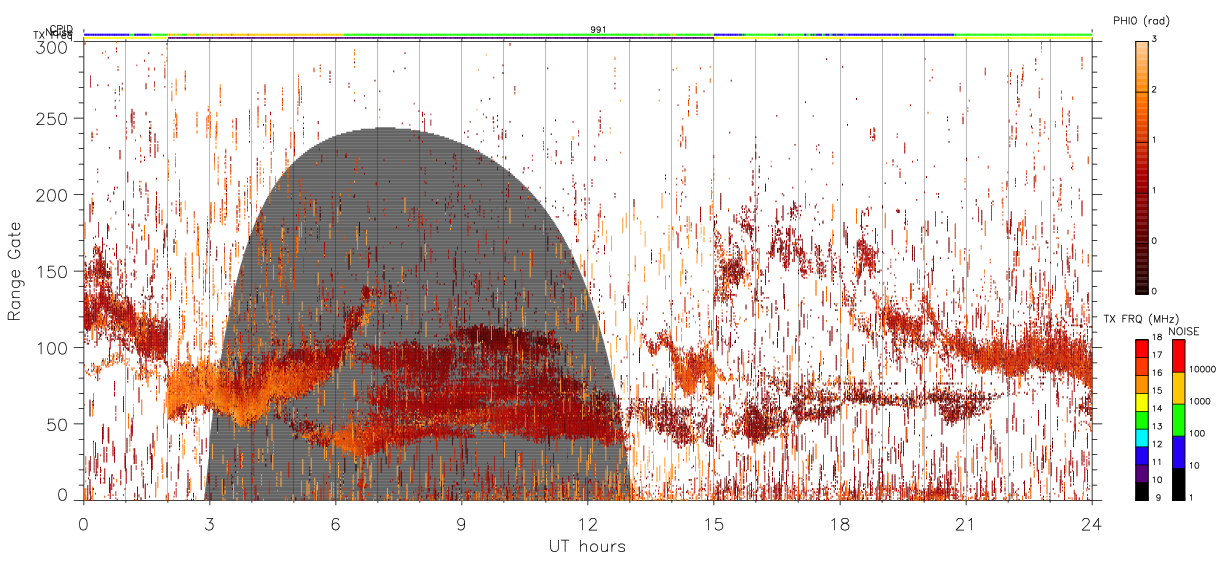The image size is (1228, 567).
Task: Click the 'CPID' label at the top left
Action: coord(60,29)
